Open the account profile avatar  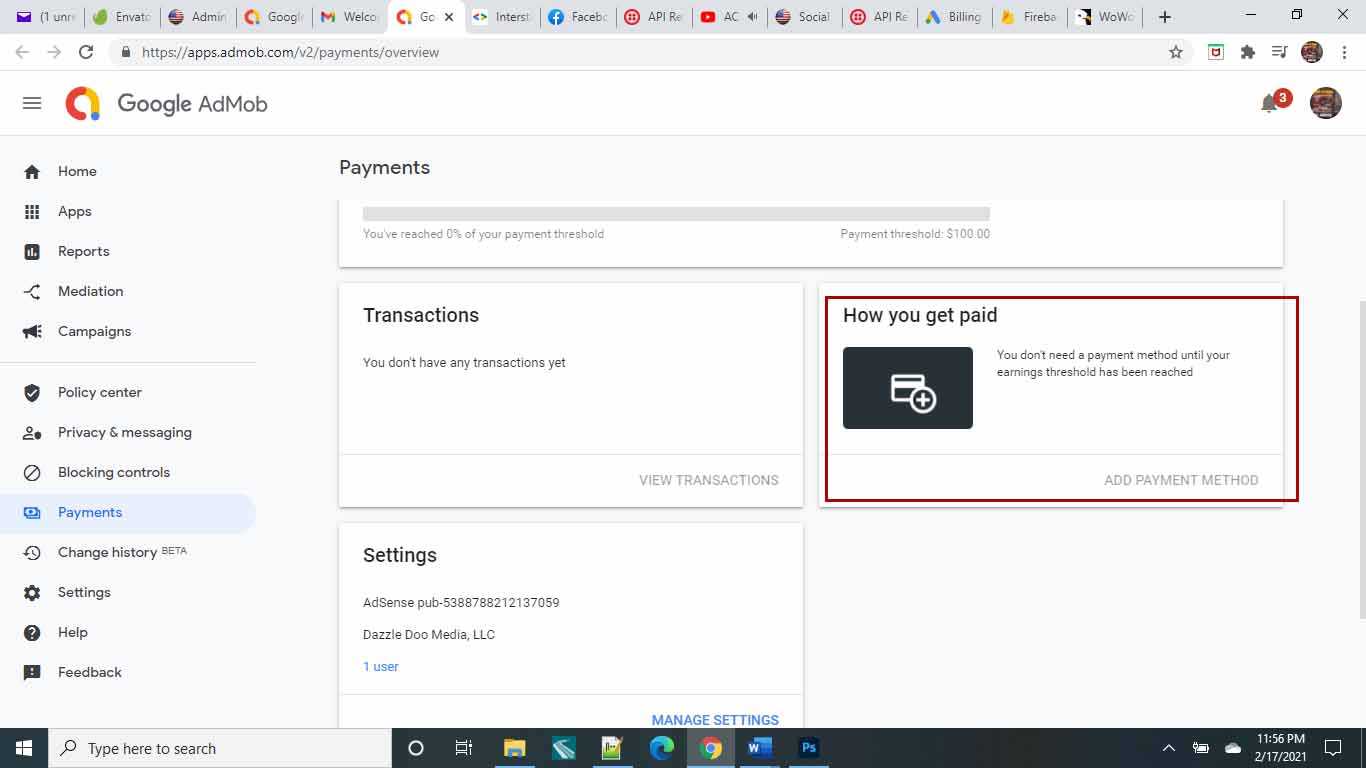click(1325, 103)
